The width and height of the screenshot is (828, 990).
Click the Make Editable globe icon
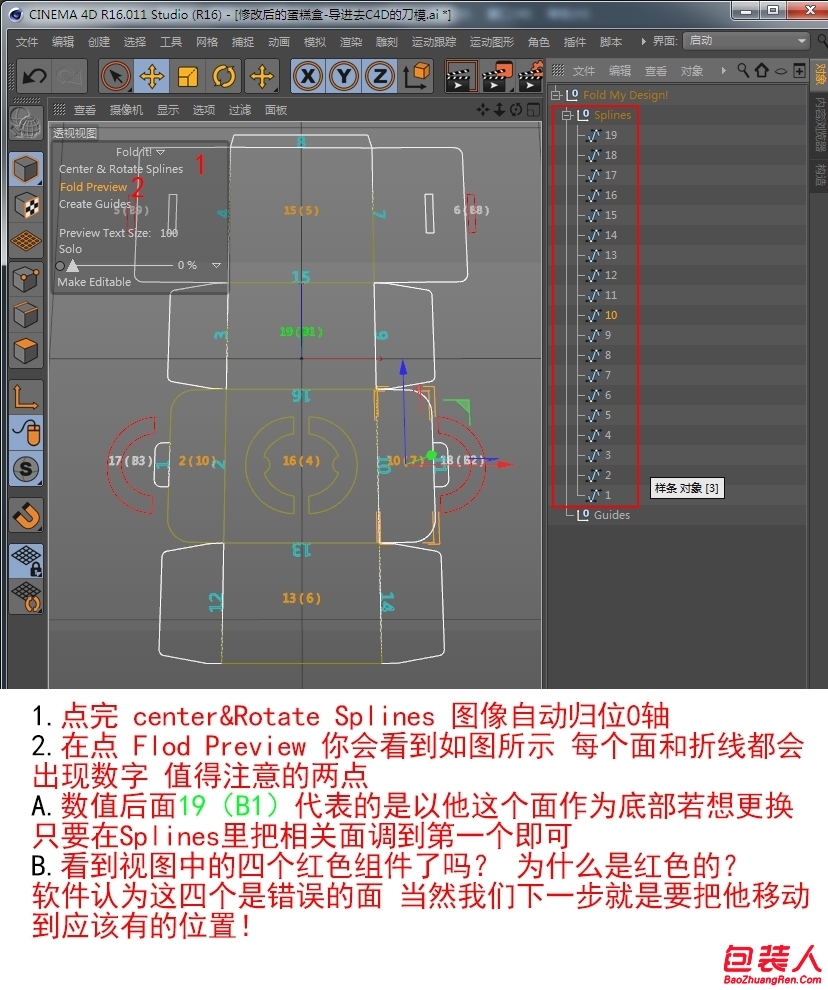point(26,122)
